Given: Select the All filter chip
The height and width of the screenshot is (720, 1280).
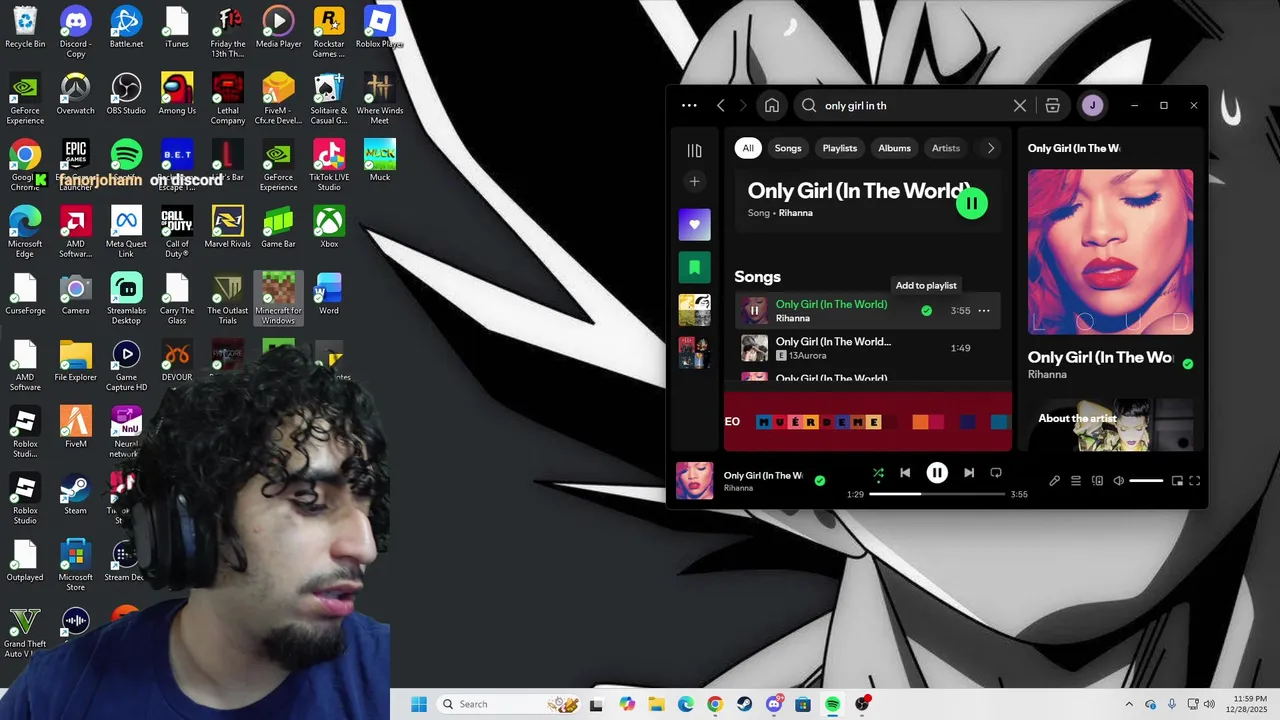Looking at the screenshot, I should [x=748, y=148].
